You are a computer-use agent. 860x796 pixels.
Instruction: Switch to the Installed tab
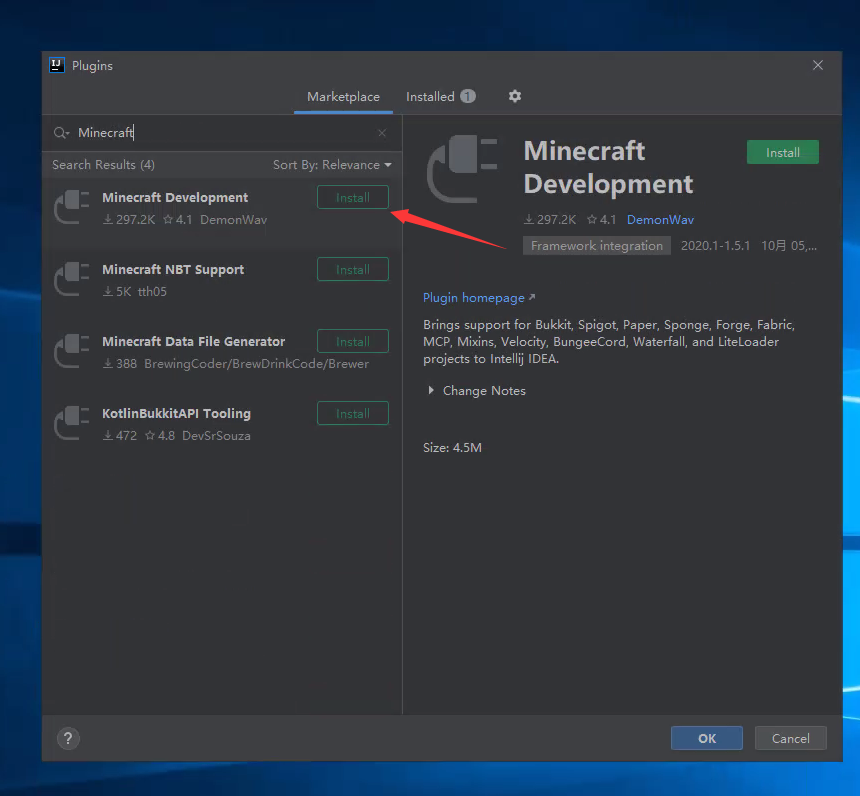tap(430, 97)
